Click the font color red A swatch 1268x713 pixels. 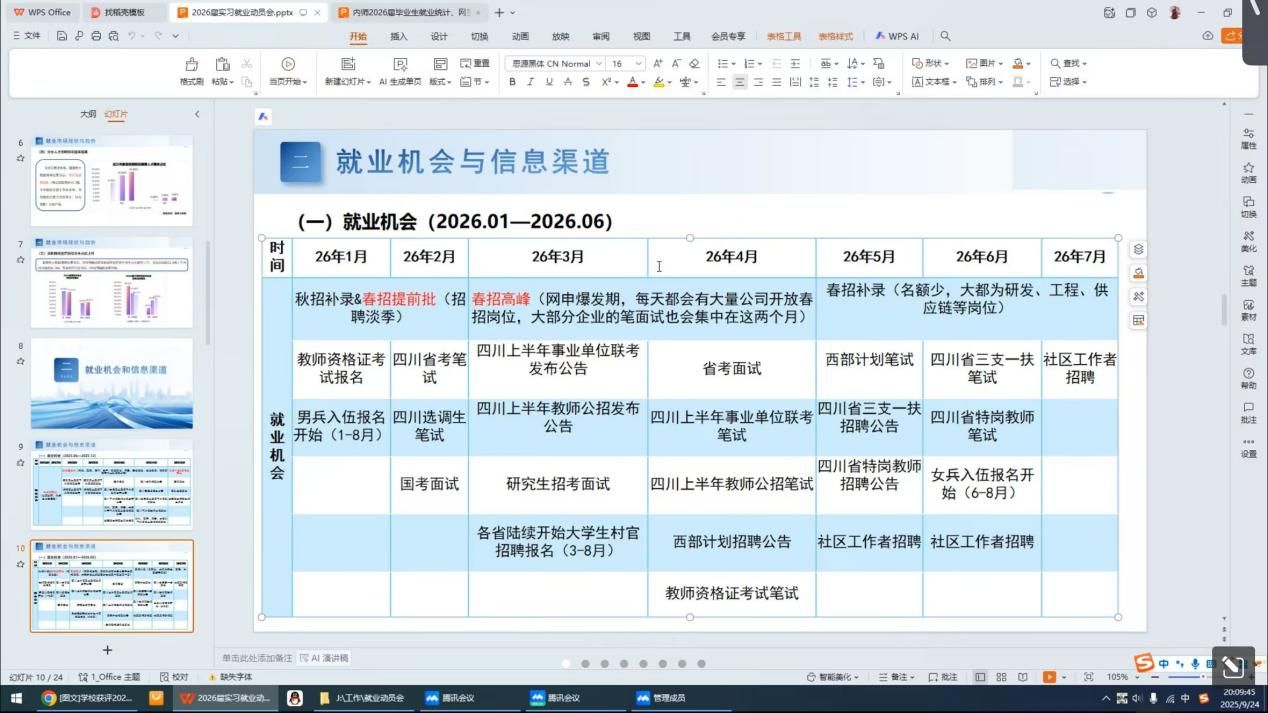(631, 82)
